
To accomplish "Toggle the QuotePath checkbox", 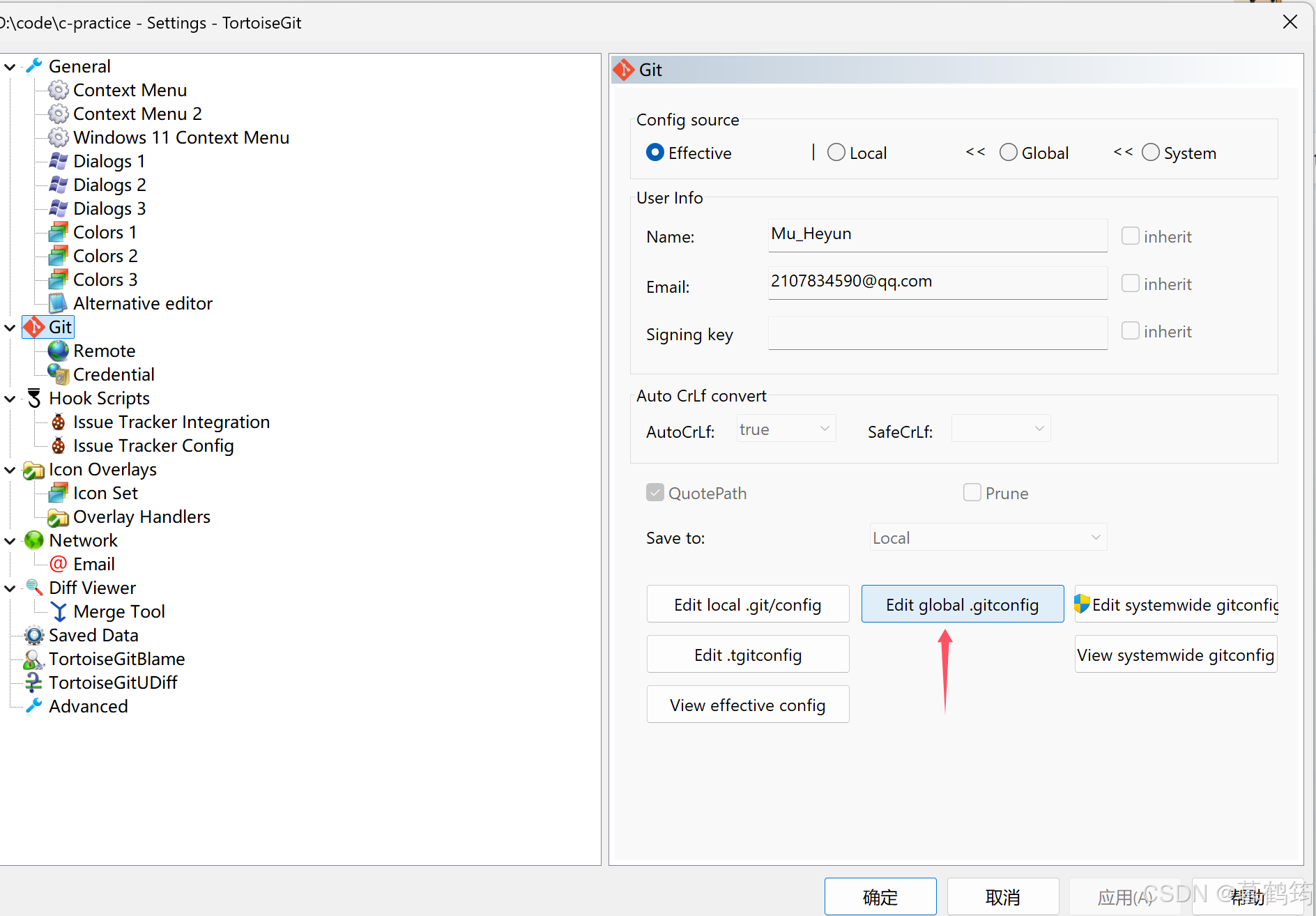I will pyautogui.click(x=655, y=493).
